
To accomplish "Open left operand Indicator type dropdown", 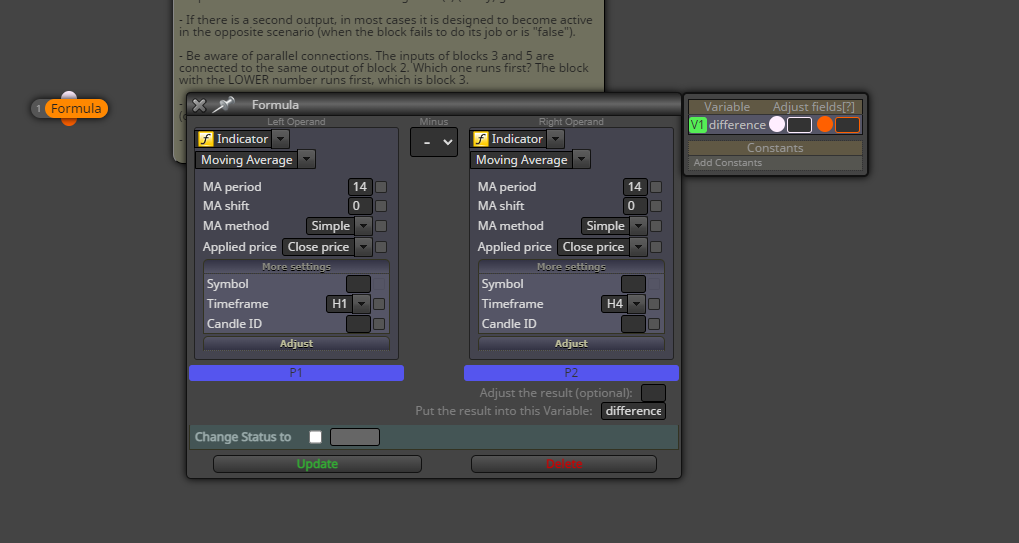I will [x=280, y=139].
